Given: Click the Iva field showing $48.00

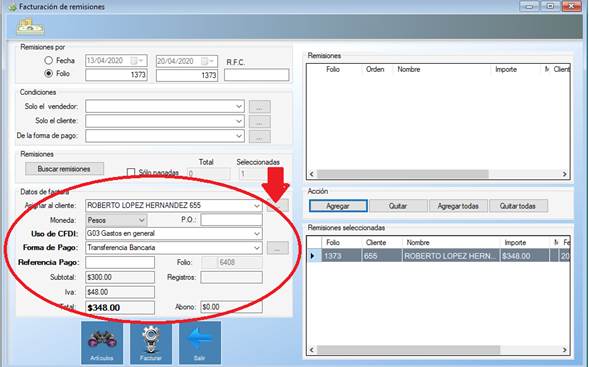Looking at the screenshot, I should (x=120, y=292).
